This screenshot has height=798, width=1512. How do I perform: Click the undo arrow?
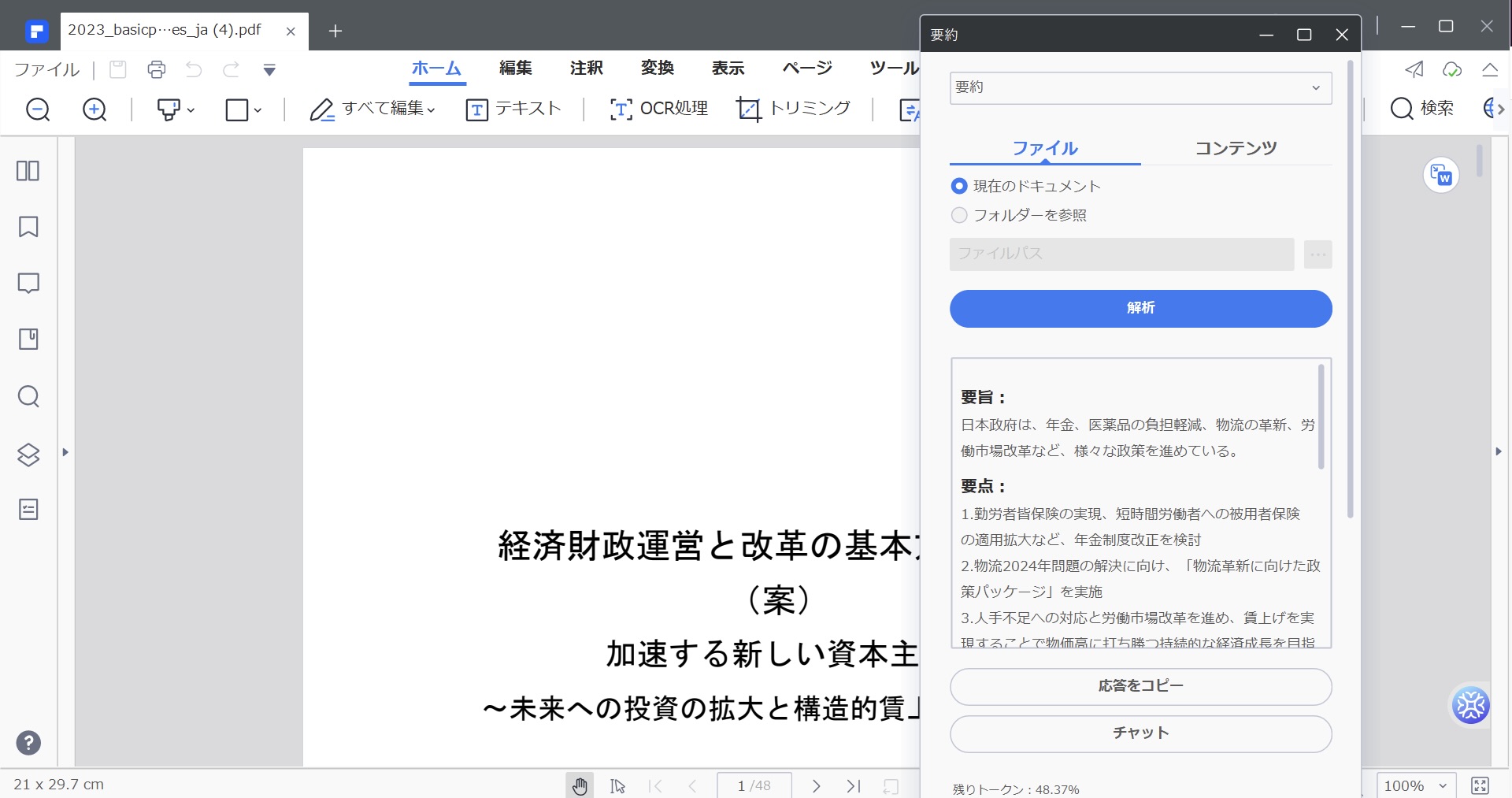194,69
